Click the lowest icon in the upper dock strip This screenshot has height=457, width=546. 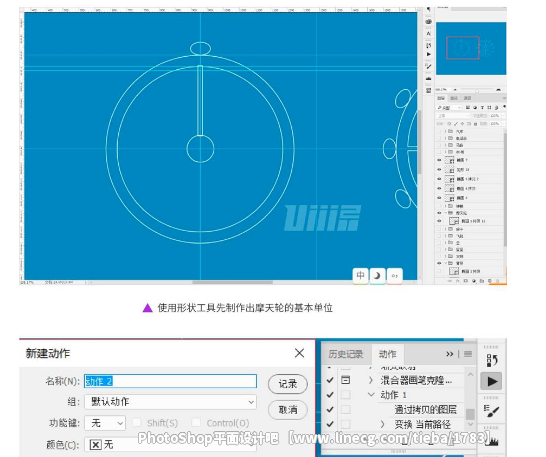429,91
